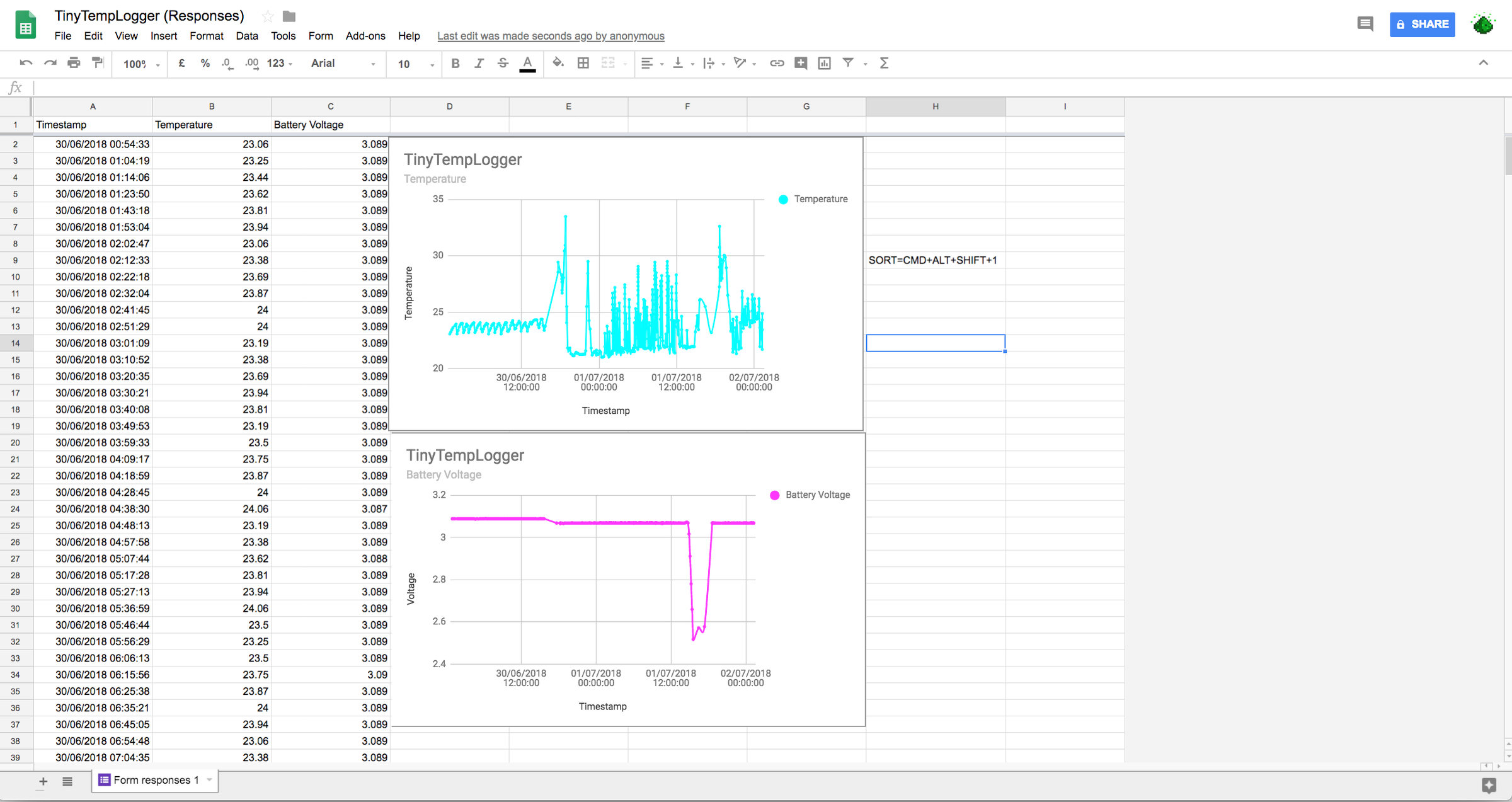Open zoom level dropdown
The height and width of the screenshot is (802, 1512).
point(140,64)
